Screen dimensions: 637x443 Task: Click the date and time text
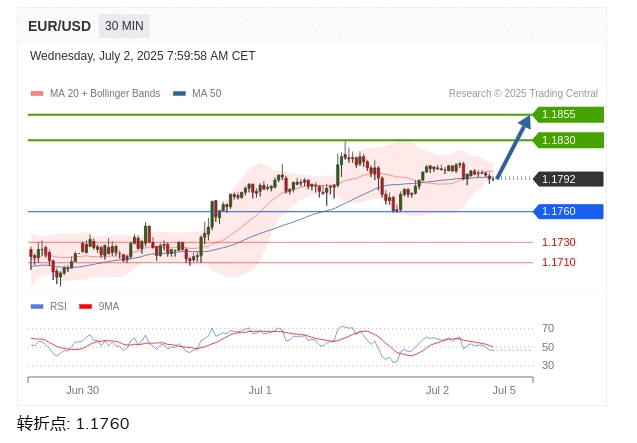(x=143, y=56)
